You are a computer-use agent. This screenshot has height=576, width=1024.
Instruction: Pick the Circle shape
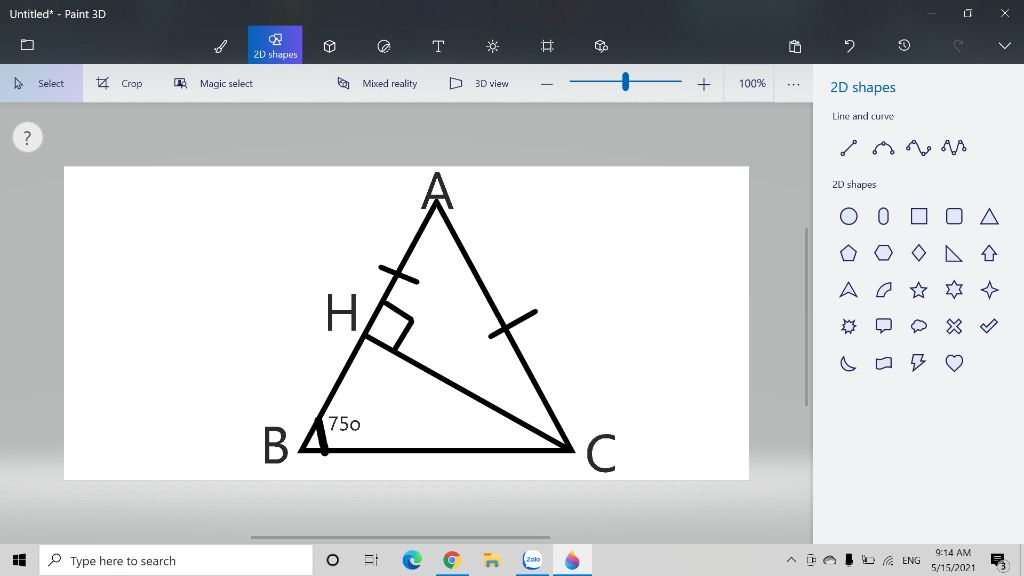click(x=848, y=216)
